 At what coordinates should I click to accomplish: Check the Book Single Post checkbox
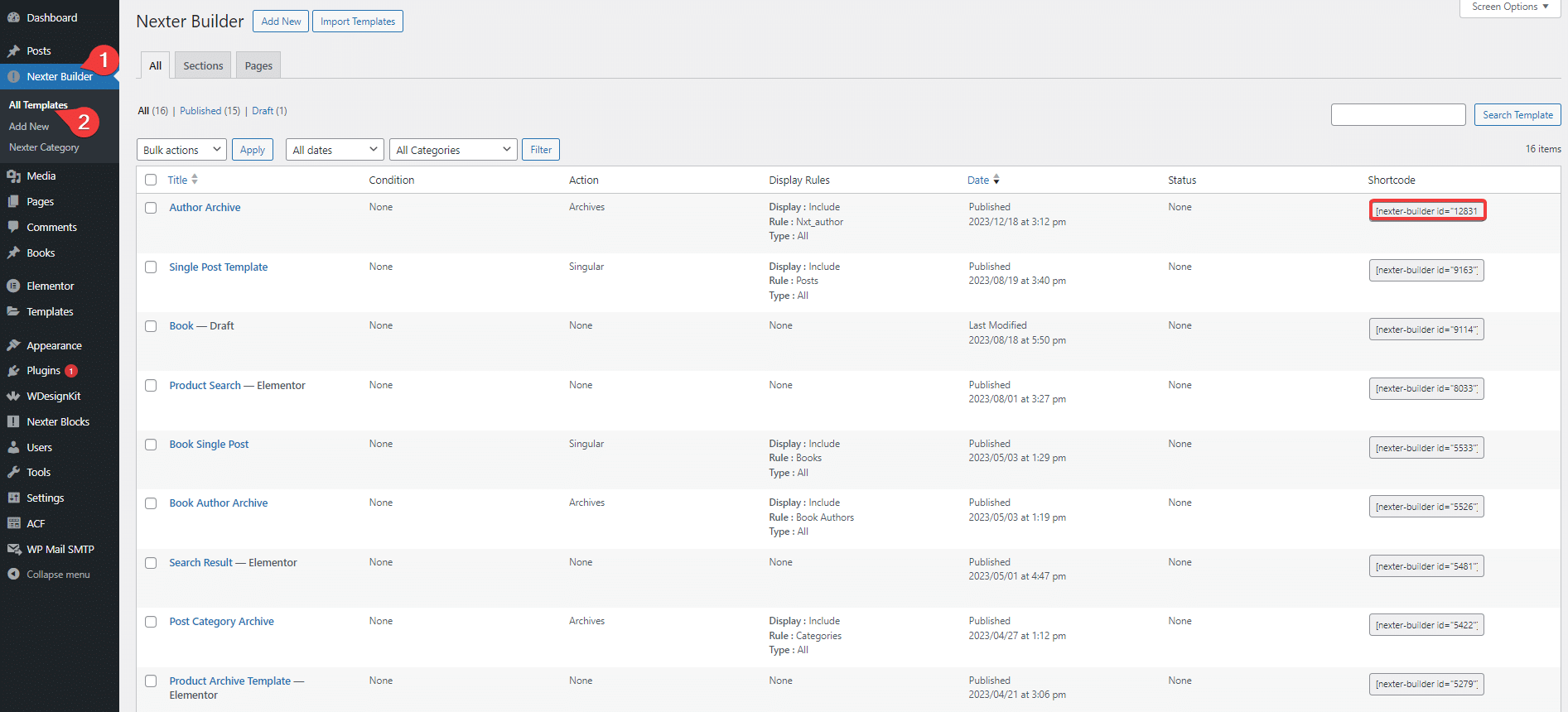(151, 445)
